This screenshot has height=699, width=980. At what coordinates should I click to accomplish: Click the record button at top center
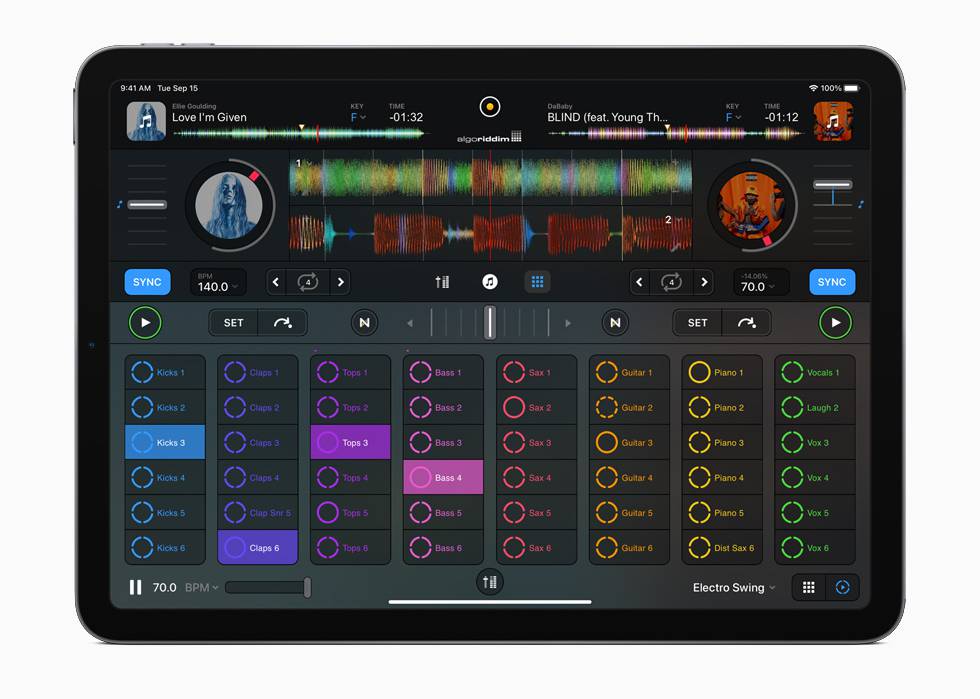[489, 107]
